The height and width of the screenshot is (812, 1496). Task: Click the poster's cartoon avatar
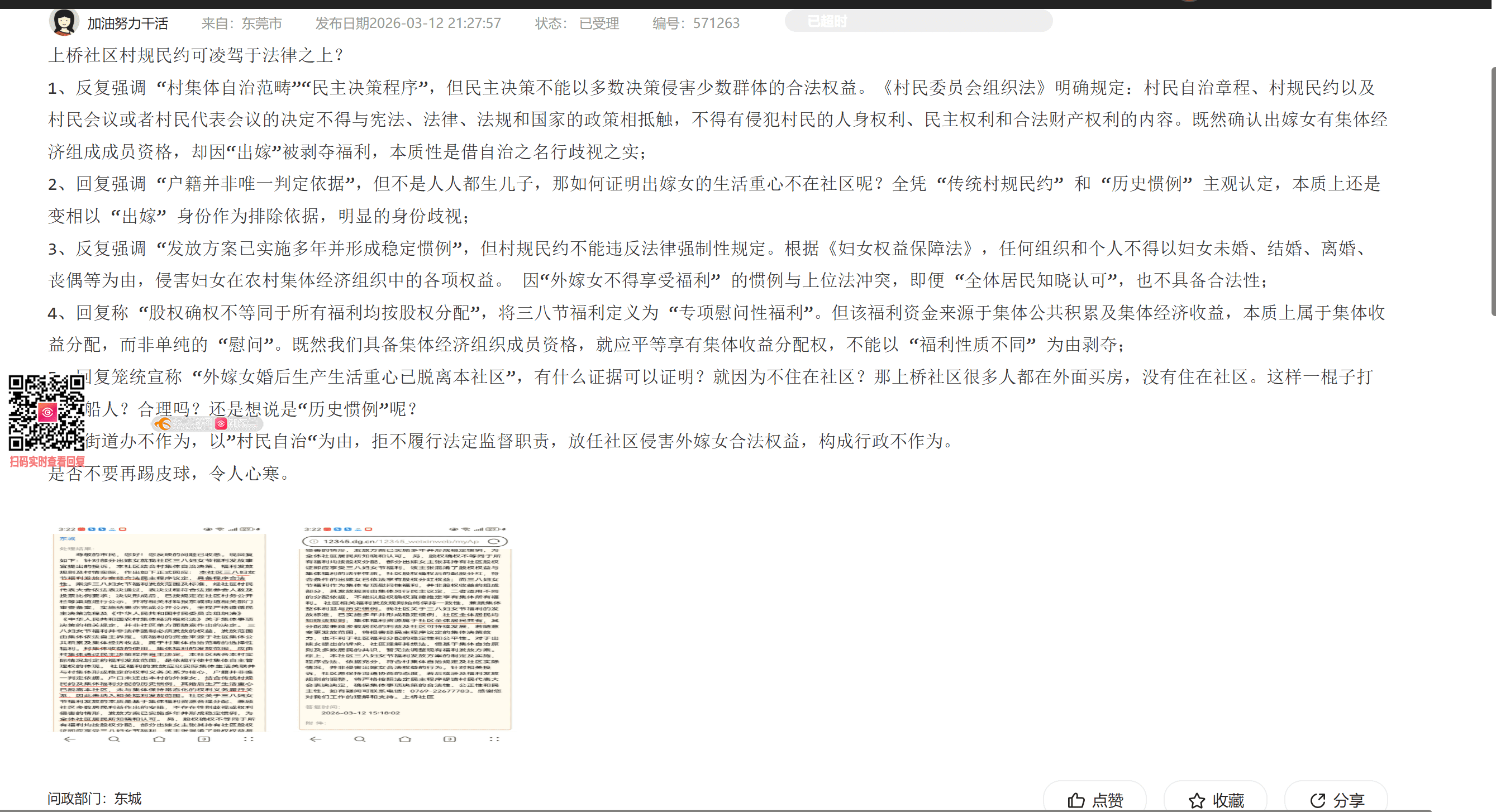pos(63,22)
